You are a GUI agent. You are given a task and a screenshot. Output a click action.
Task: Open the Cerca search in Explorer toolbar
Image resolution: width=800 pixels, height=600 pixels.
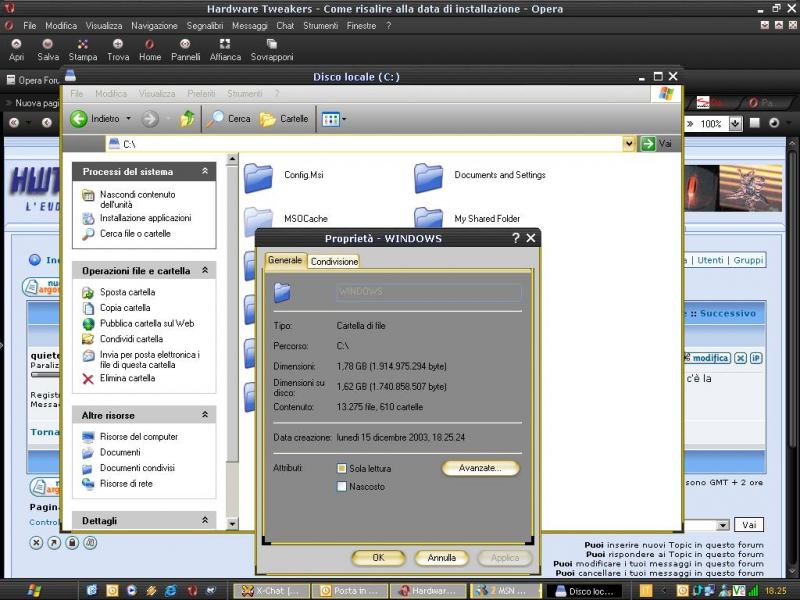[229, 119]
